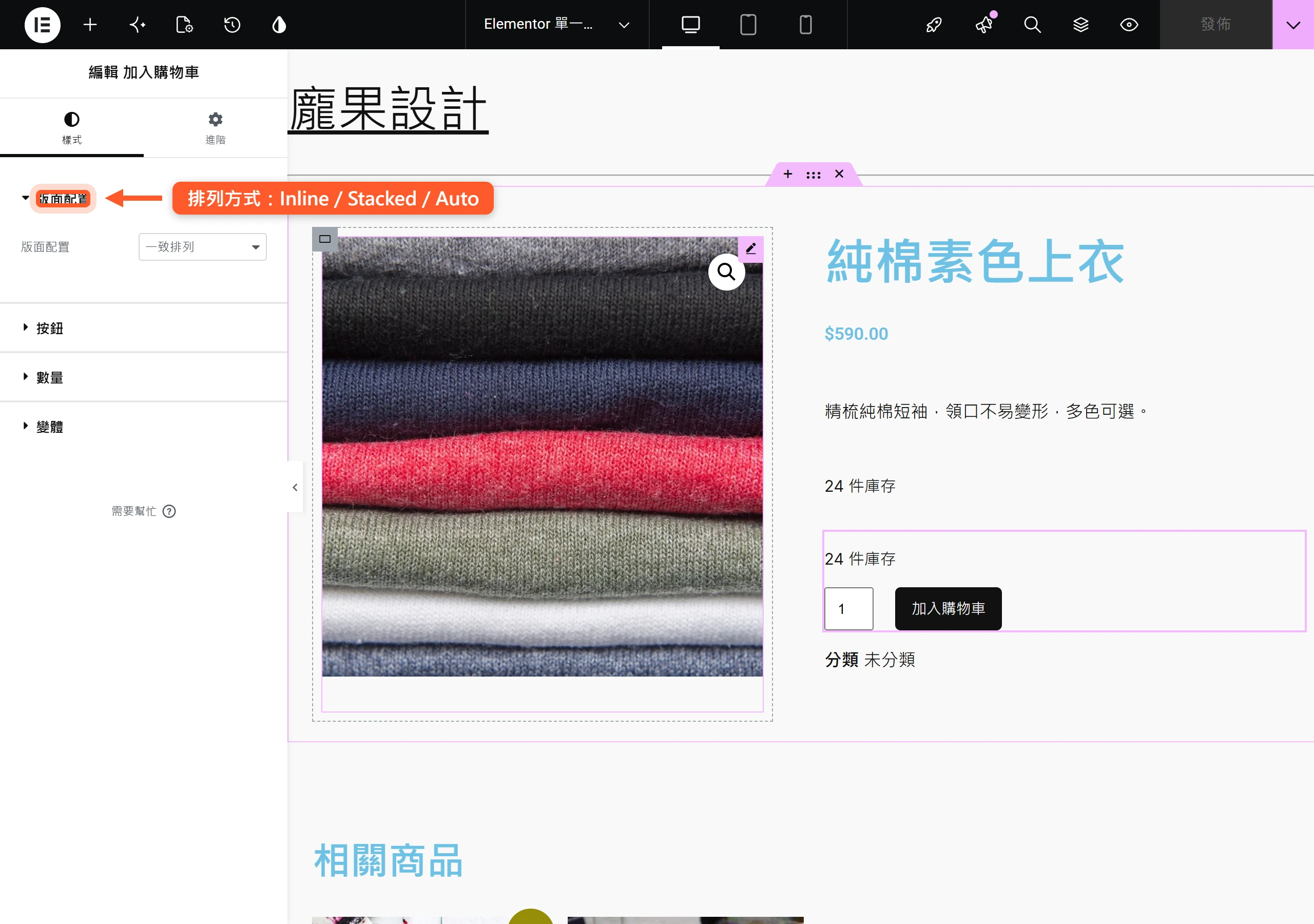The image size is (1314, 924).
Task: Switch to mobile responsive view
Action: click(805, 25)
